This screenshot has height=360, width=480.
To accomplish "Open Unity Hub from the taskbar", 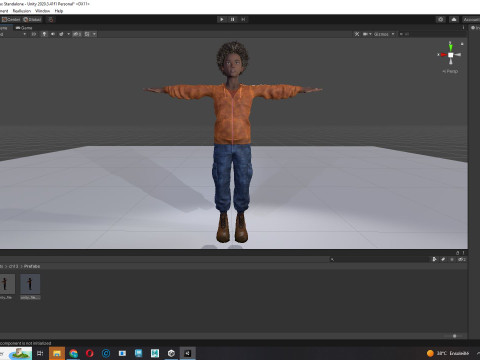I will [171, 353].
